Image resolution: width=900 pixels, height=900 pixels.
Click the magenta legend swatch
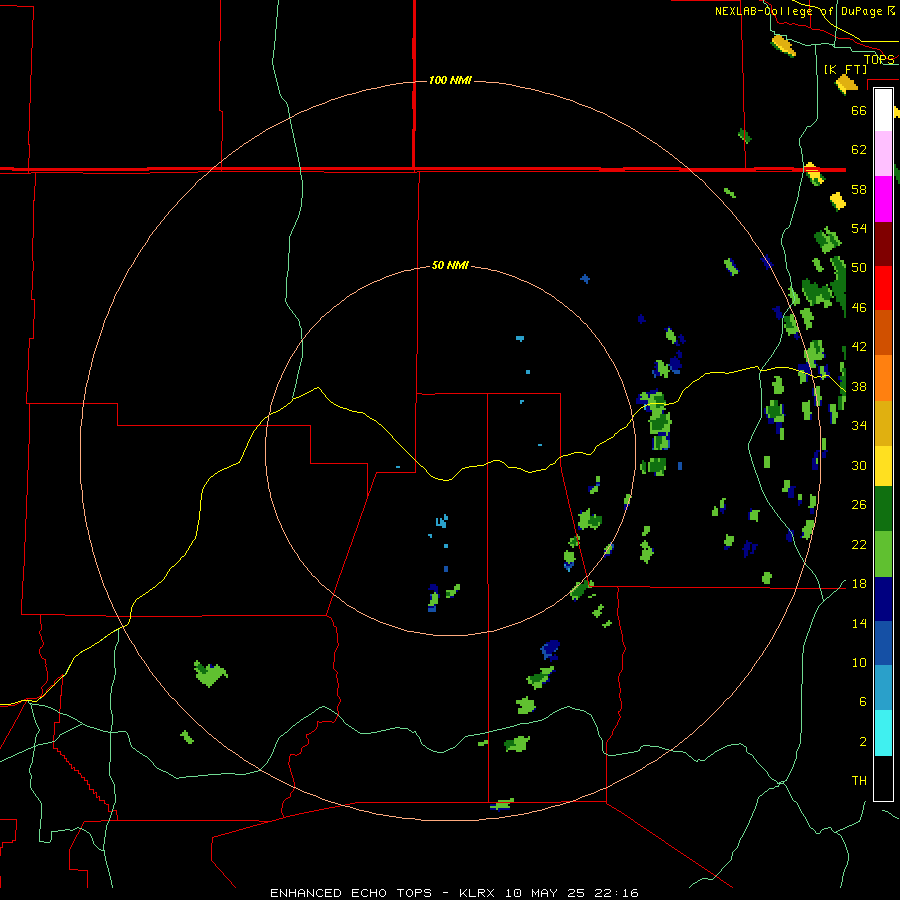(883, 199)
